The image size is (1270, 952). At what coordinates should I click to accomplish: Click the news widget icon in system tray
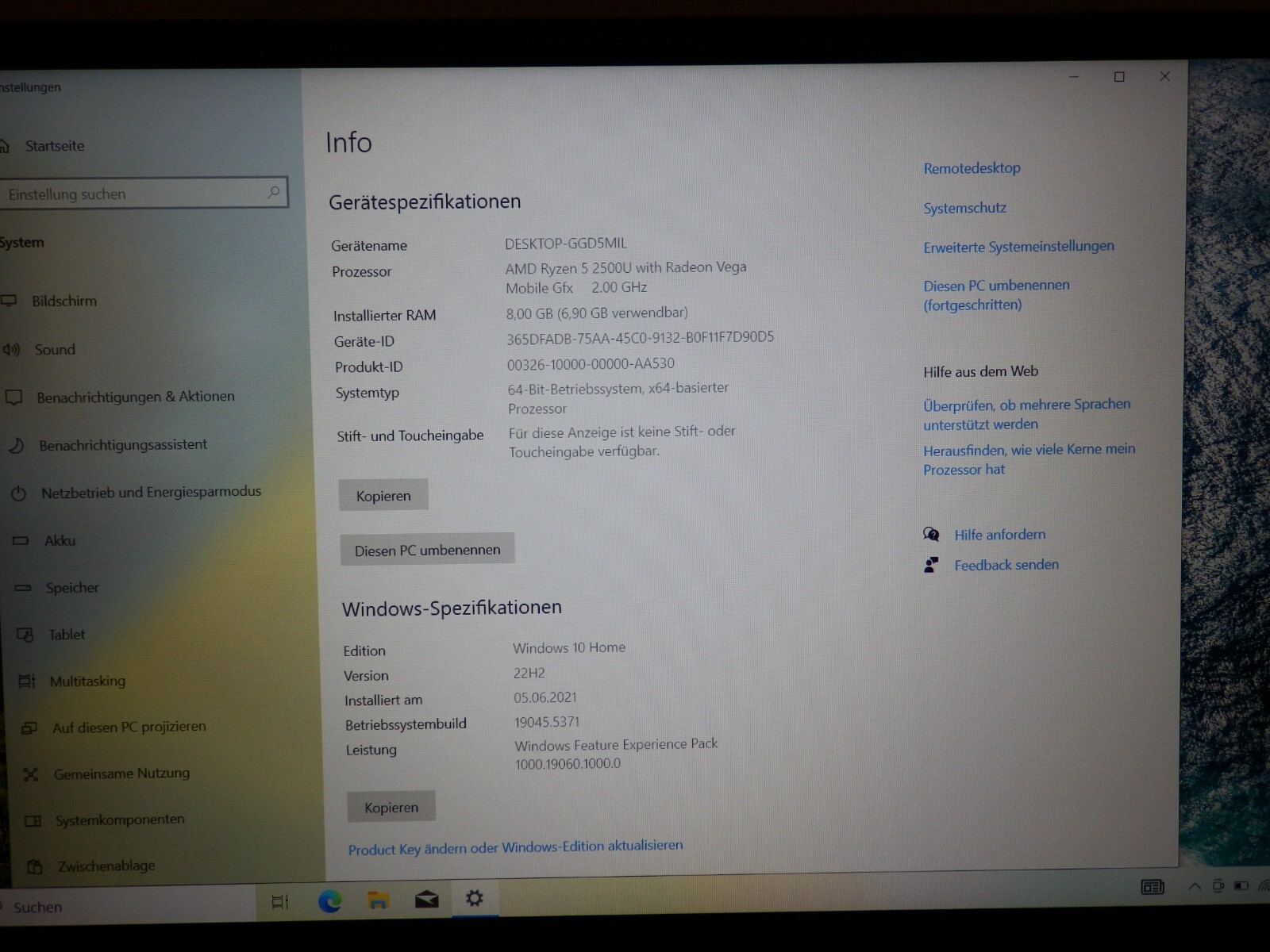point(1152,887)
